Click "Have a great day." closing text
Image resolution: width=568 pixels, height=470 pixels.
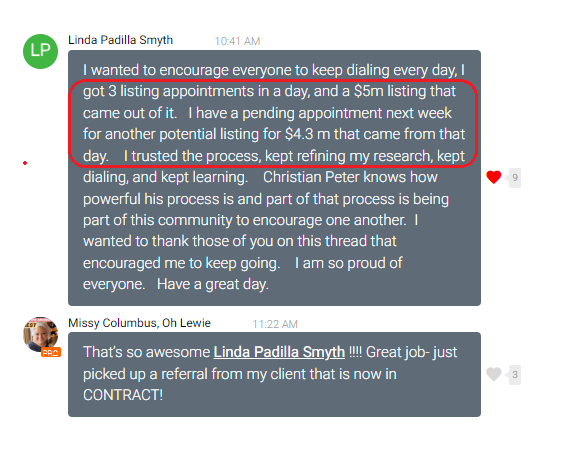pos(213,284)
